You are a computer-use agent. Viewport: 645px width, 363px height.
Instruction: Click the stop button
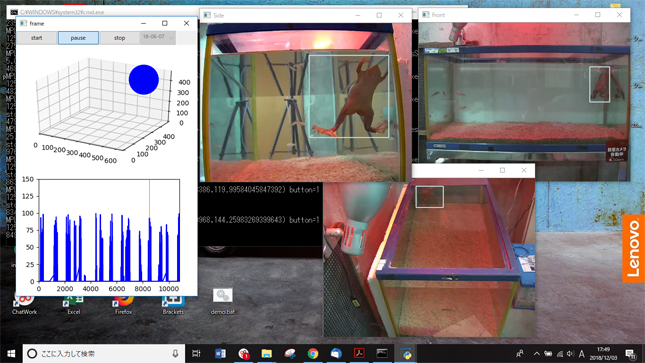point(119,38)
